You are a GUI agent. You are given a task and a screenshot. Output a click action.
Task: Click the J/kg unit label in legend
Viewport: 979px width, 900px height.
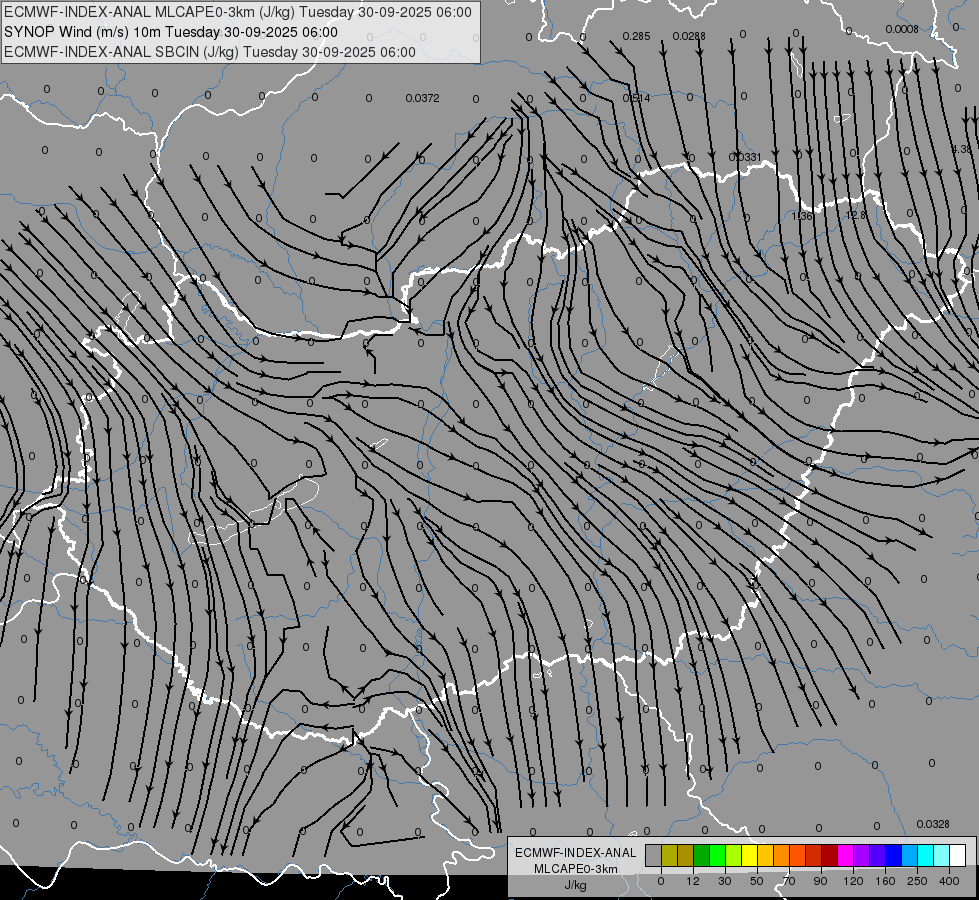pos(576,885)
